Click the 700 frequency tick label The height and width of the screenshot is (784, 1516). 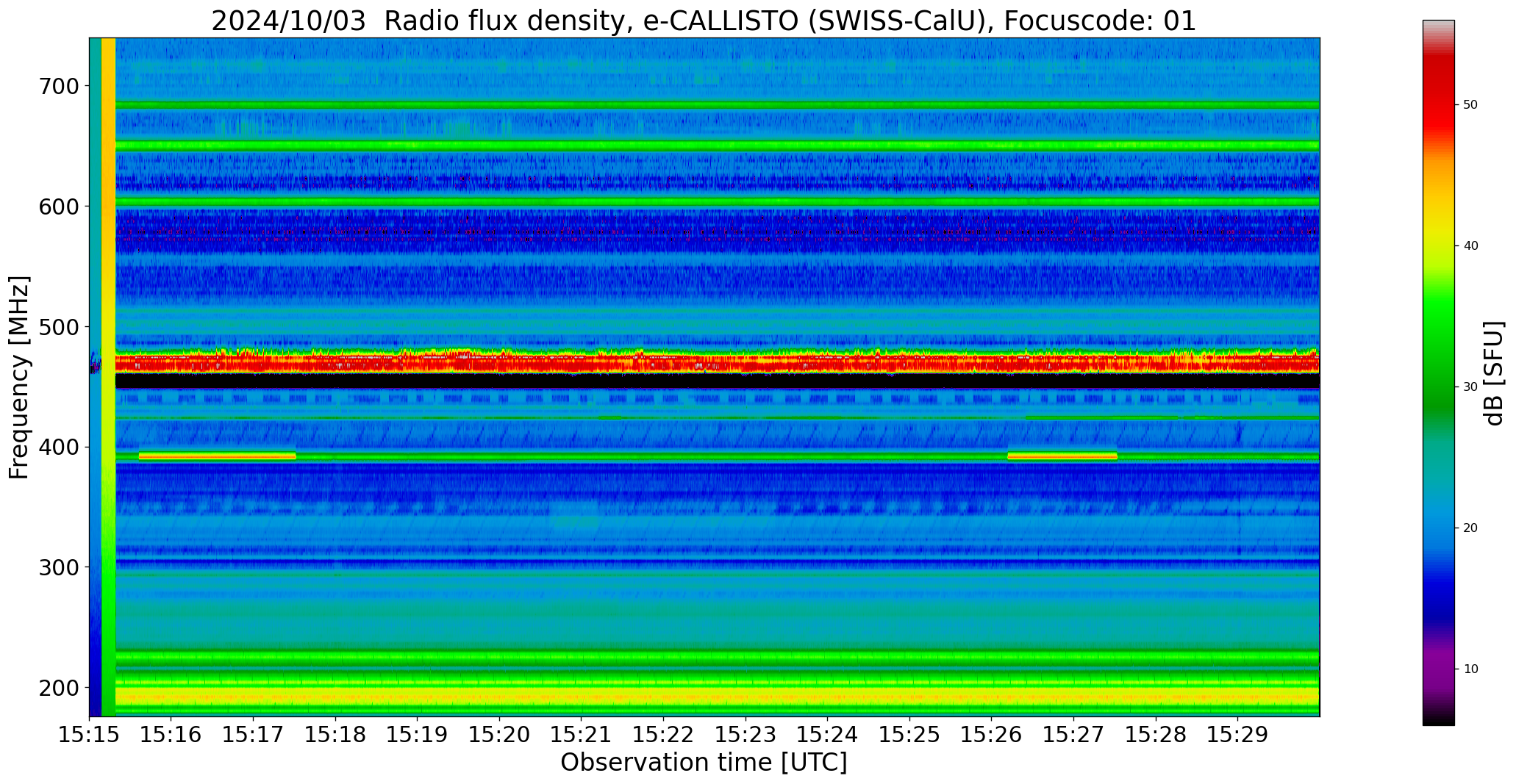pyautogui.click(x=60, y=86)
